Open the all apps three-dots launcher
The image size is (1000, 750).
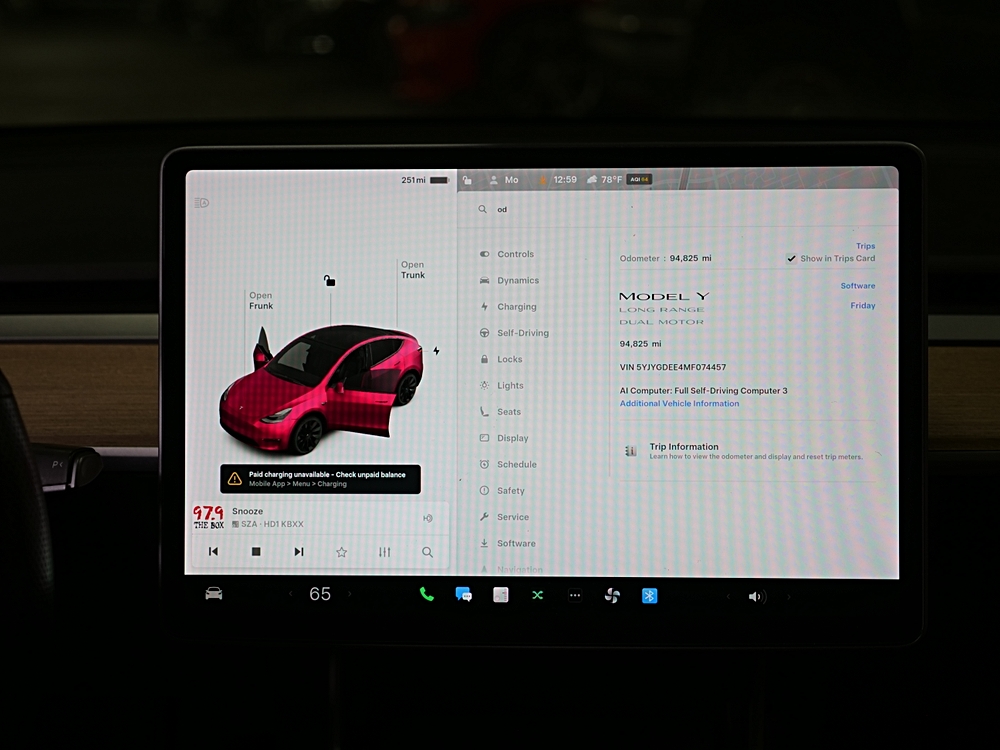pyautogui.click(x=575, y=596)
